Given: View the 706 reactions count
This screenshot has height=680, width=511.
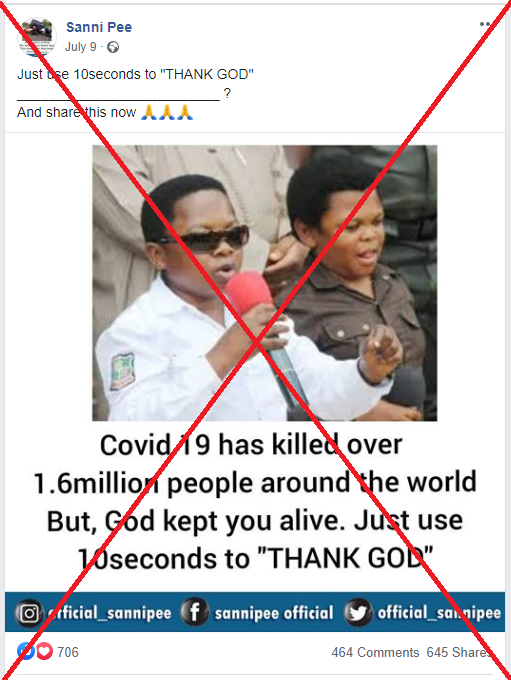Looking at the screenshot, I should [x=68, y=652].
